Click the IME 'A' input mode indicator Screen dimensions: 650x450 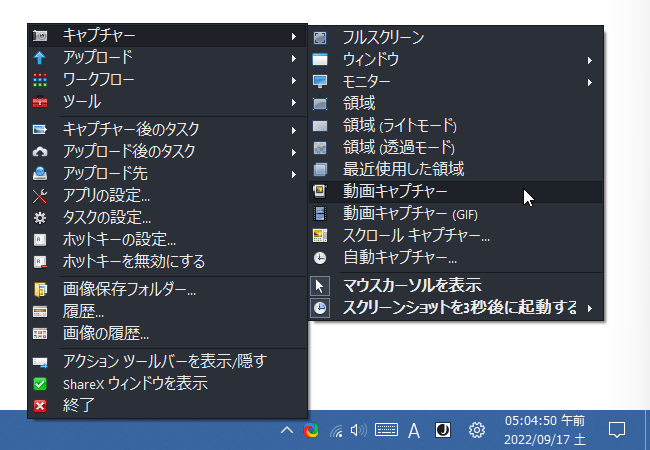(x=414, y=431)
